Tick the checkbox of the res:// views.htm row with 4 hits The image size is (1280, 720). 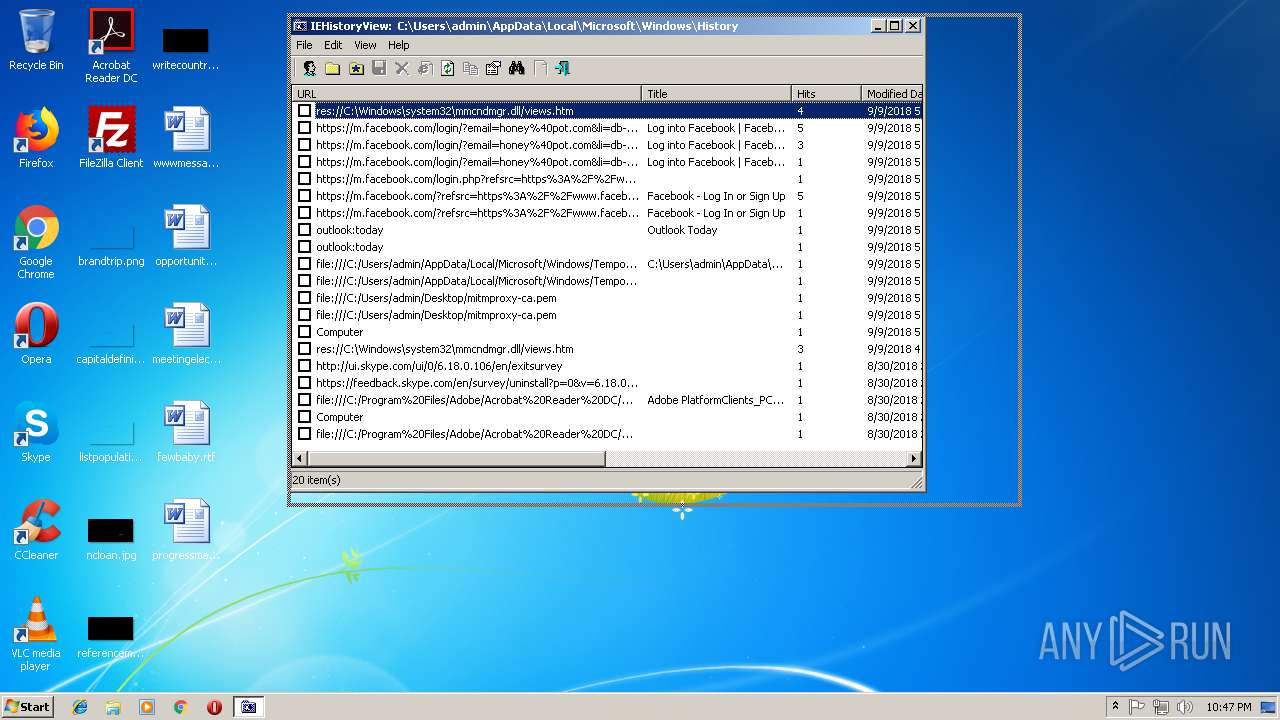305,111
